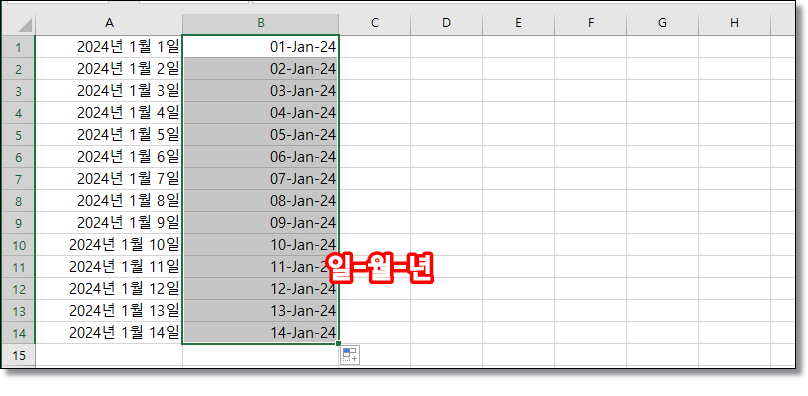Image resolution: width=808 pixels, height=396 pixels.
Task: Click cell containing 2024년 1월 2일
Action: [x=109, y=69]
